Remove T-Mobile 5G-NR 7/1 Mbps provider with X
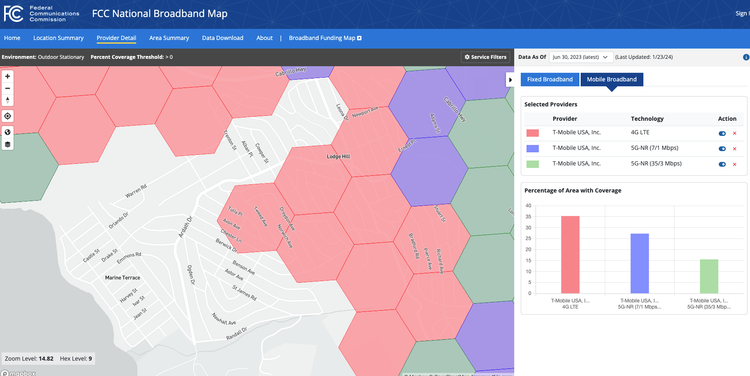This screenshot has height=376, width=750. [x=735, y=149]
